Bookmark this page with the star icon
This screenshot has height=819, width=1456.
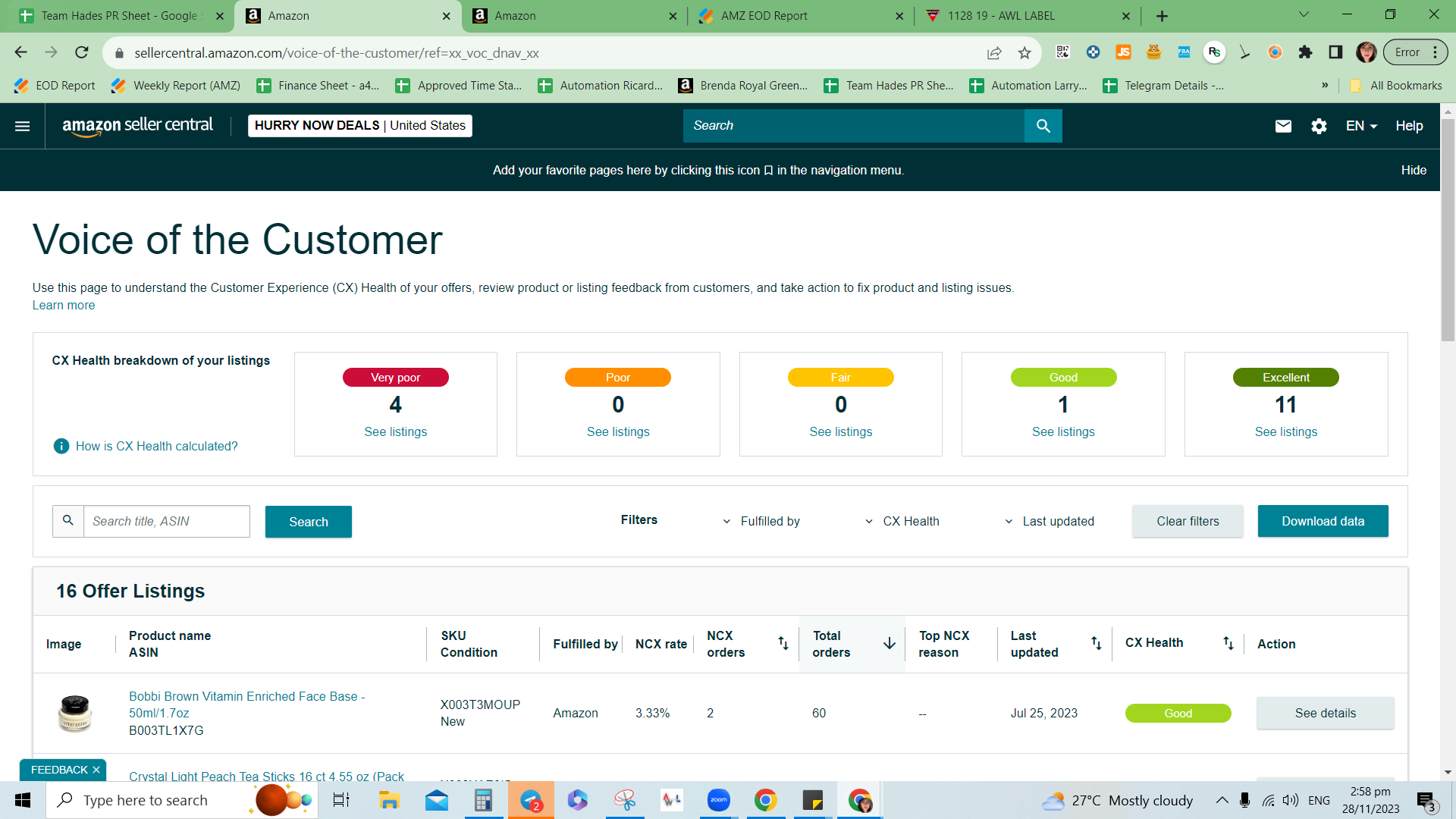coord(1025,53)
